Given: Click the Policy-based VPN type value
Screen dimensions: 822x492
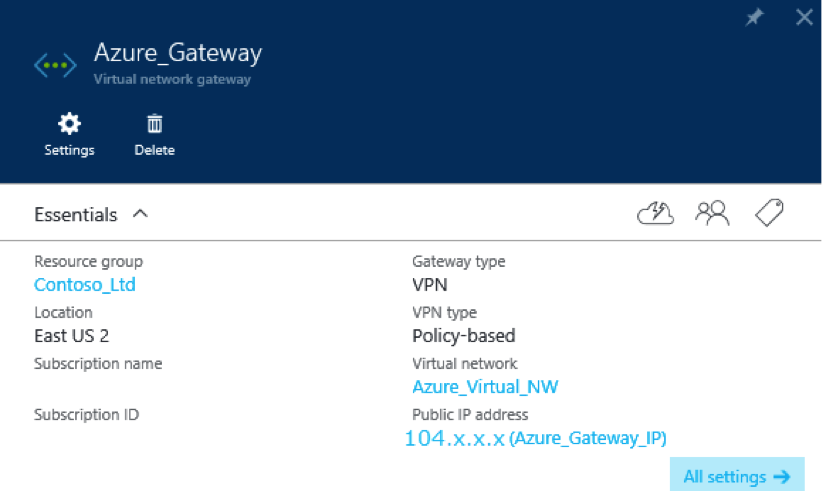Looking at the screenshot, I should (463, 336).
